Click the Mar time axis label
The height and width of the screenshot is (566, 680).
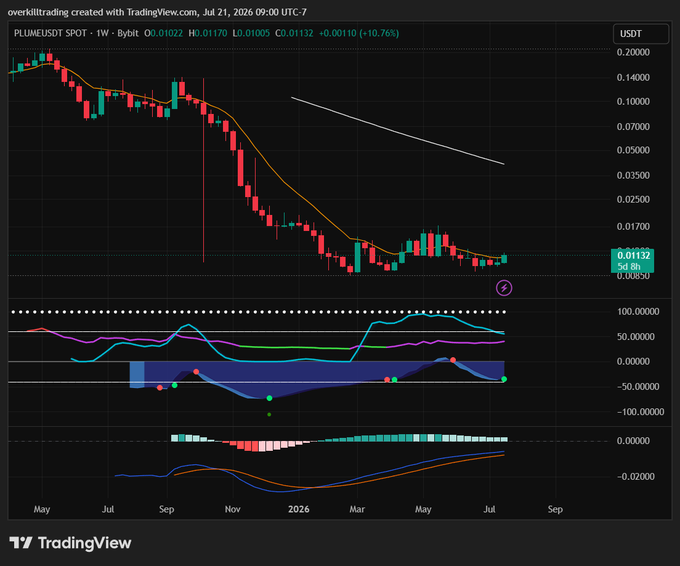[x=357, y=509]
